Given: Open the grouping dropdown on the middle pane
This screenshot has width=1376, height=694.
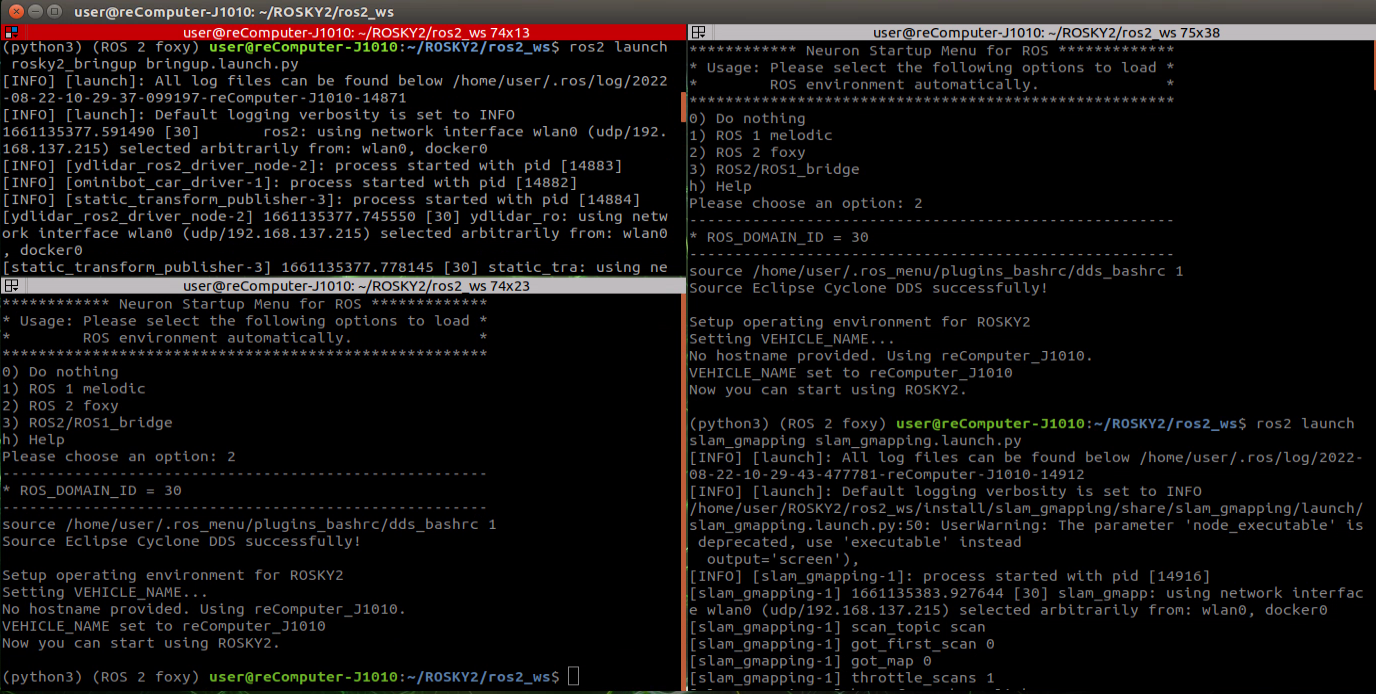Looking at the screenshot, I should (14, 286).
